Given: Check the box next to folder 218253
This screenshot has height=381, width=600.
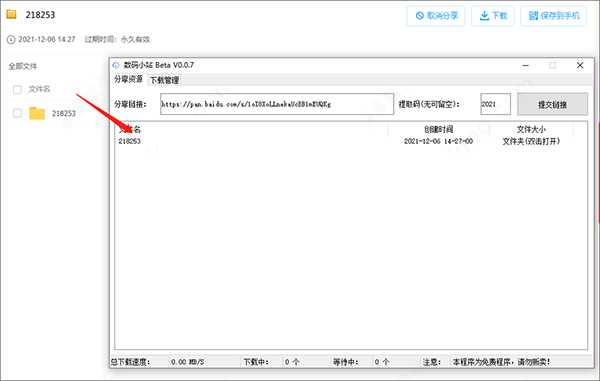Looking at the screenshot, I should pyautogui.click(x=17, y=113).
